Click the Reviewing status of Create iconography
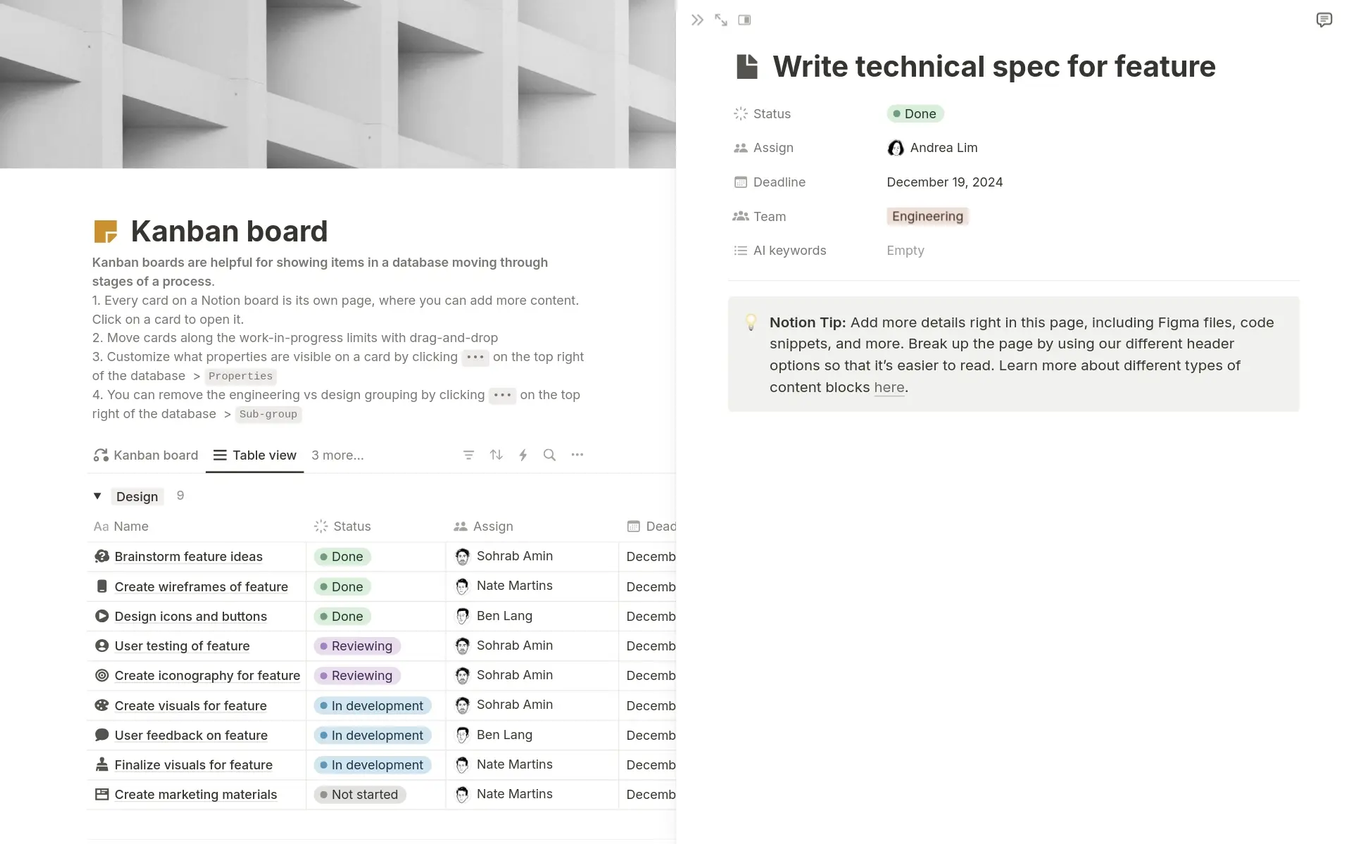This screenshot has width=1352, height=844. tap(357, 675)
